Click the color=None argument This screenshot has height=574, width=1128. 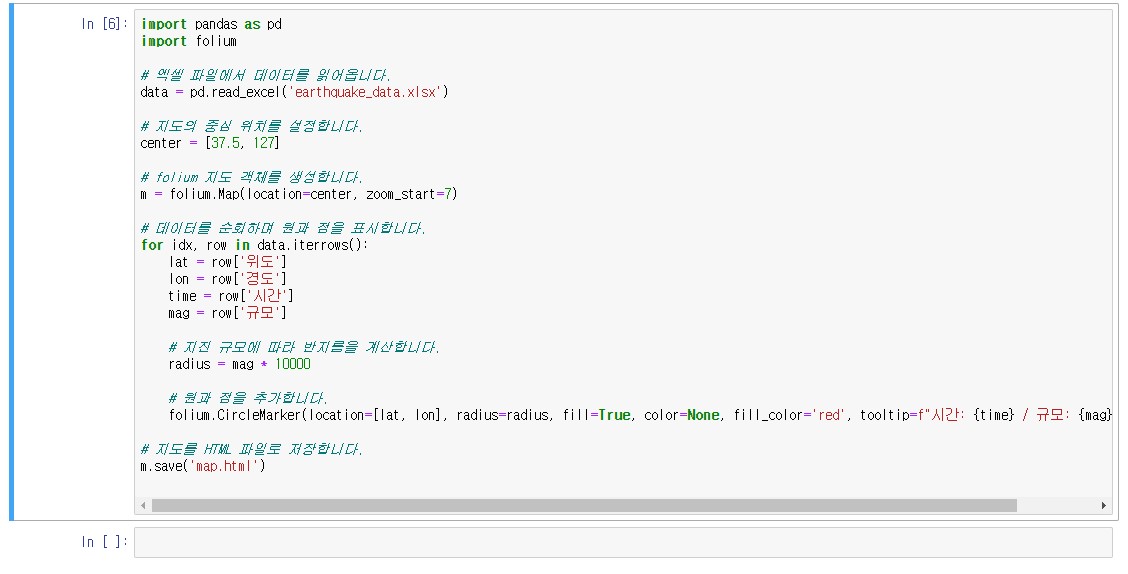(x=682, y=415)
